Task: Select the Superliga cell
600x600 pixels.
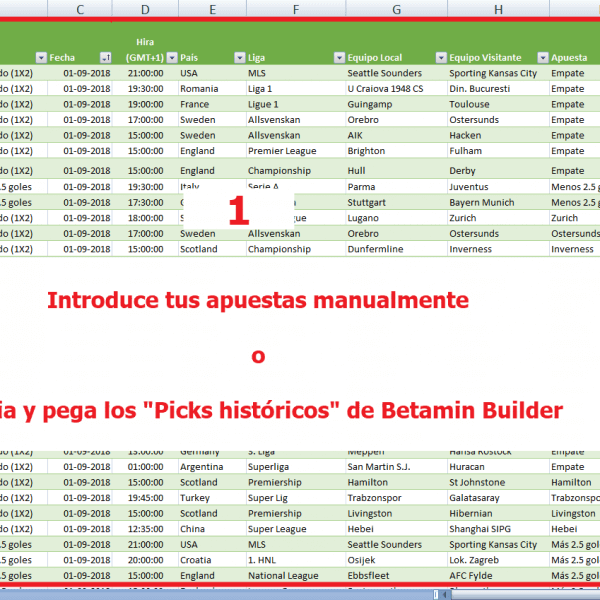Action: click(x=296, y=467)
